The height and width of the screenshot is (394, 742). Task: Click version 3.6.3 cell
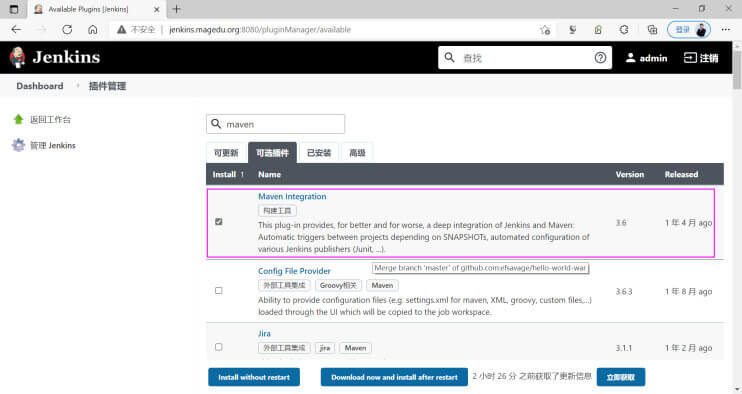[624, 291]
